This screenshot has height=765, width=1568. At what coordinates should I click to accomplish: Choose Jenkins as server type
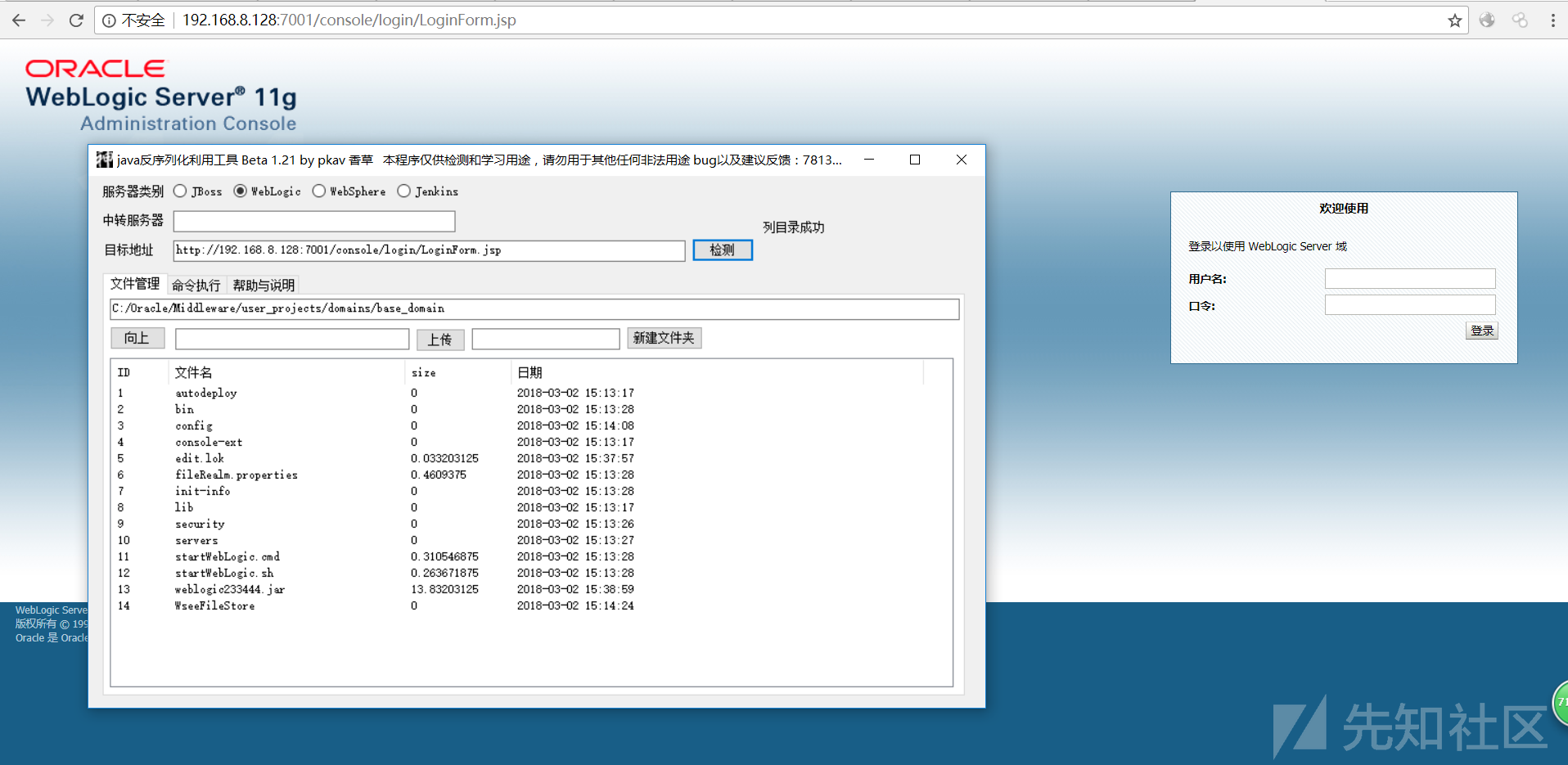point(403,191)
